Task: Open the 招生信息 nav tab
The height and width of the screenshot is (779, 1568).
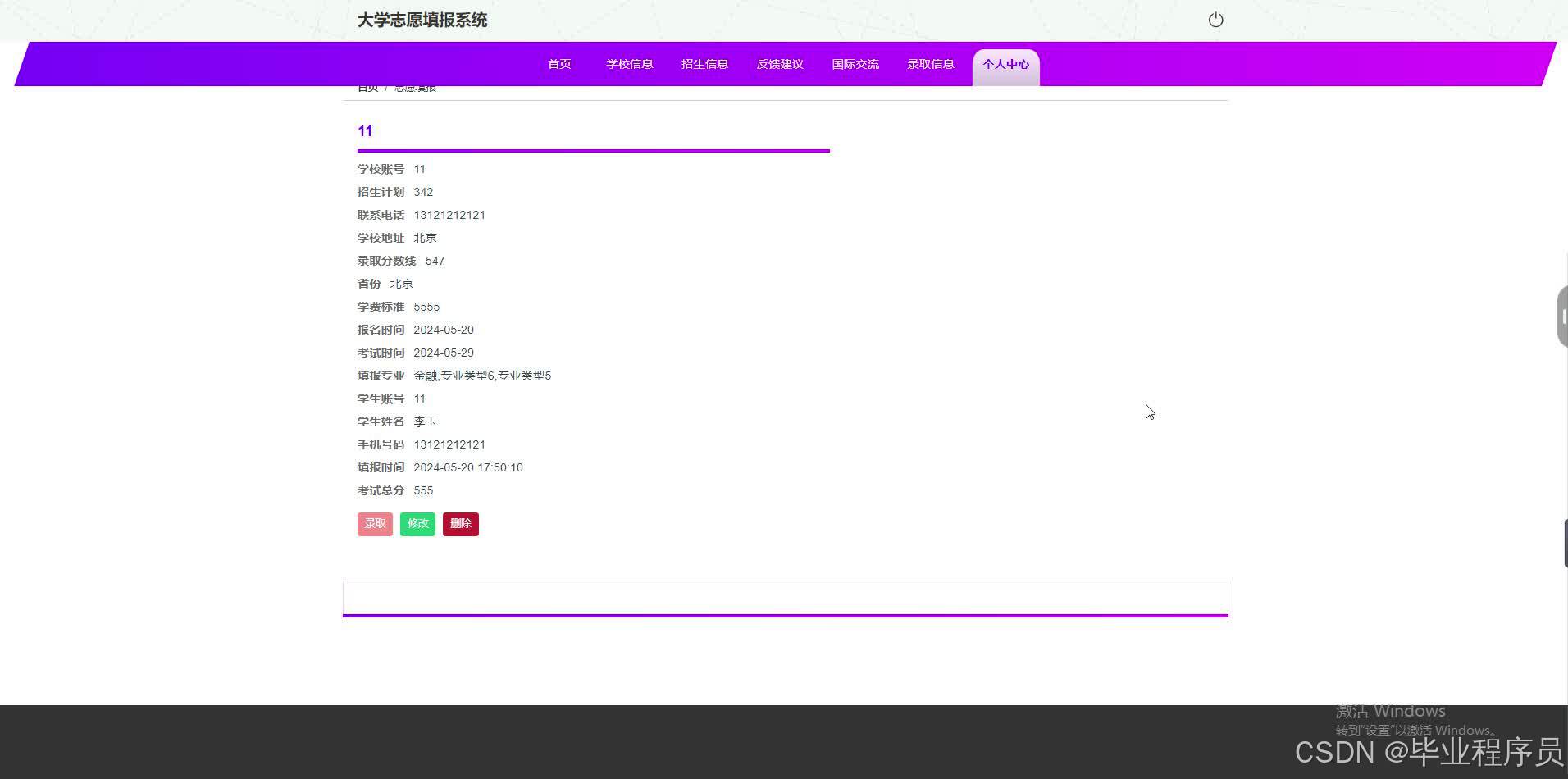Action: pyautogui.click(x=704, y=64)
